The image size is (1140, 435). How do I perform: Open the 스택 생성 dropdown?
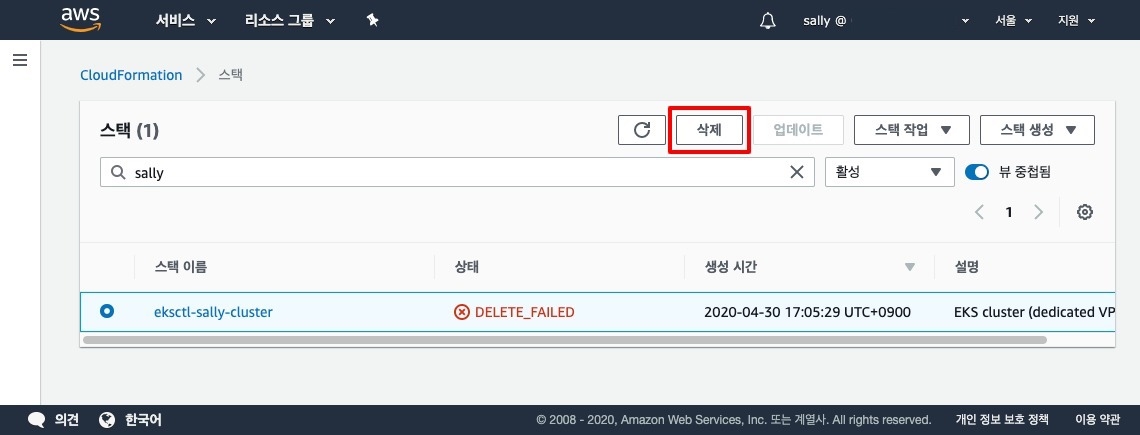click(x=1037, y=130)
